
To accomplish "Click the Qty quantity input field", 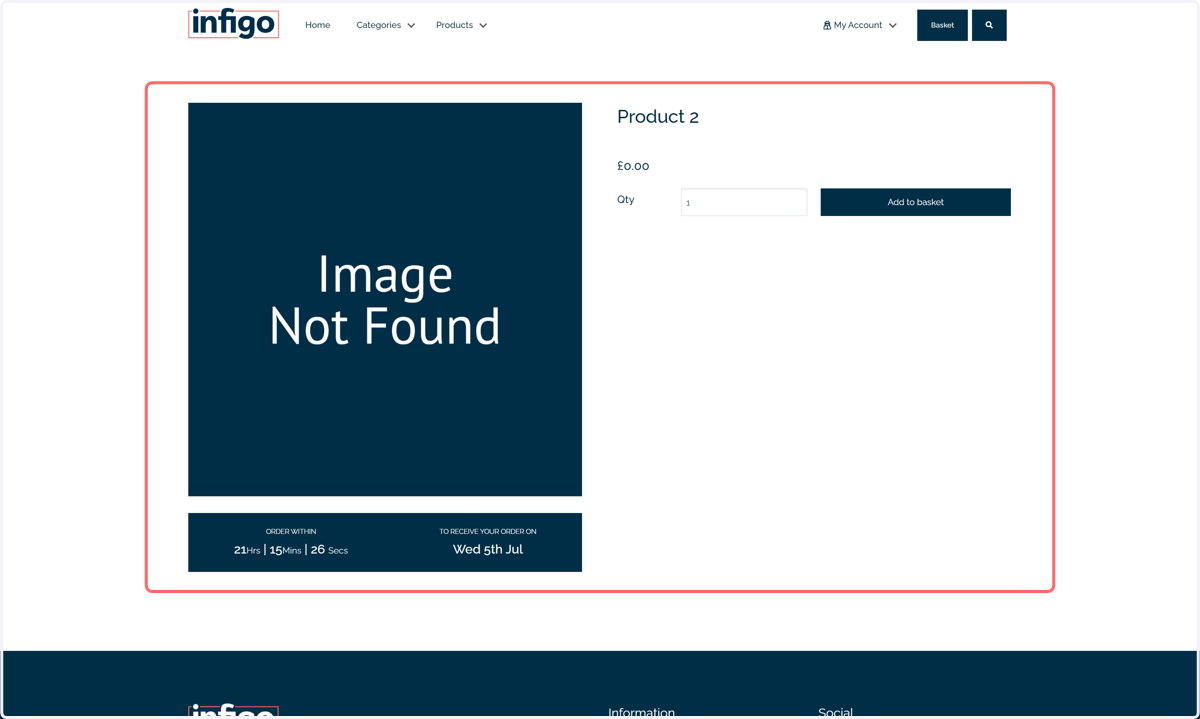I will (x=744, y=202).
